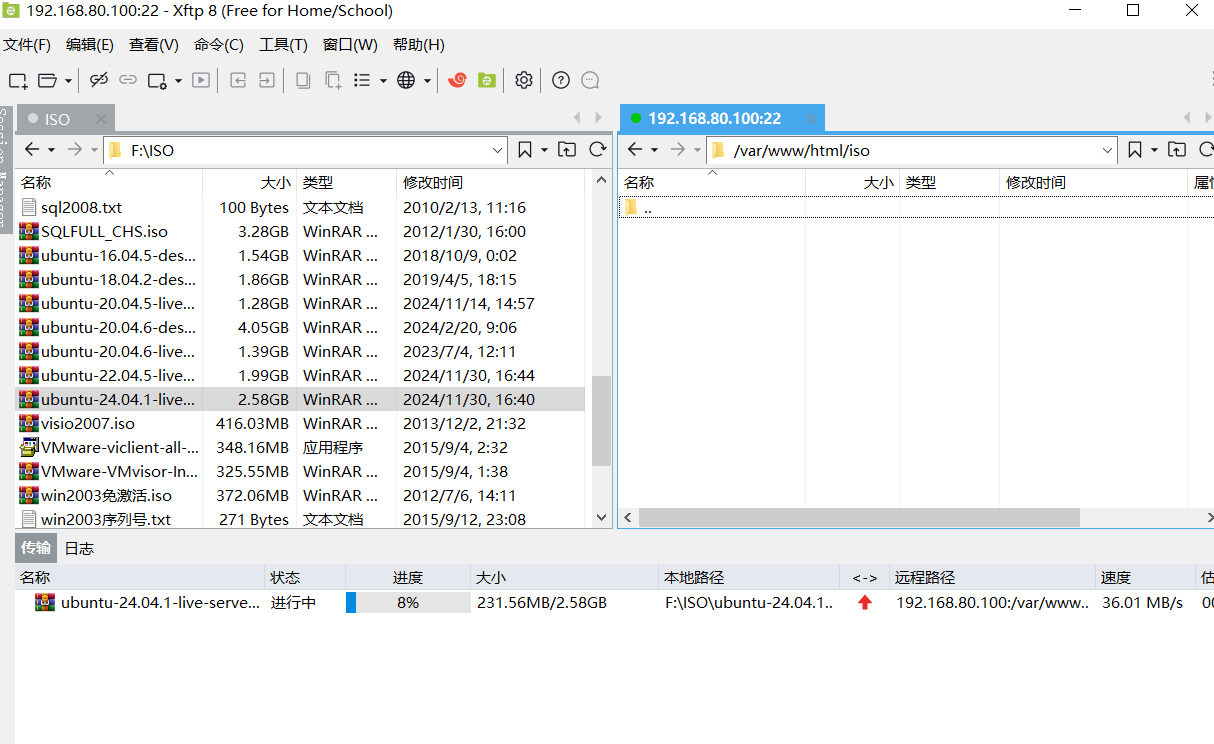Switch to the 日志 log tab
The width and height of the screenshot is (1214, 744).
[x=79, y=548]
